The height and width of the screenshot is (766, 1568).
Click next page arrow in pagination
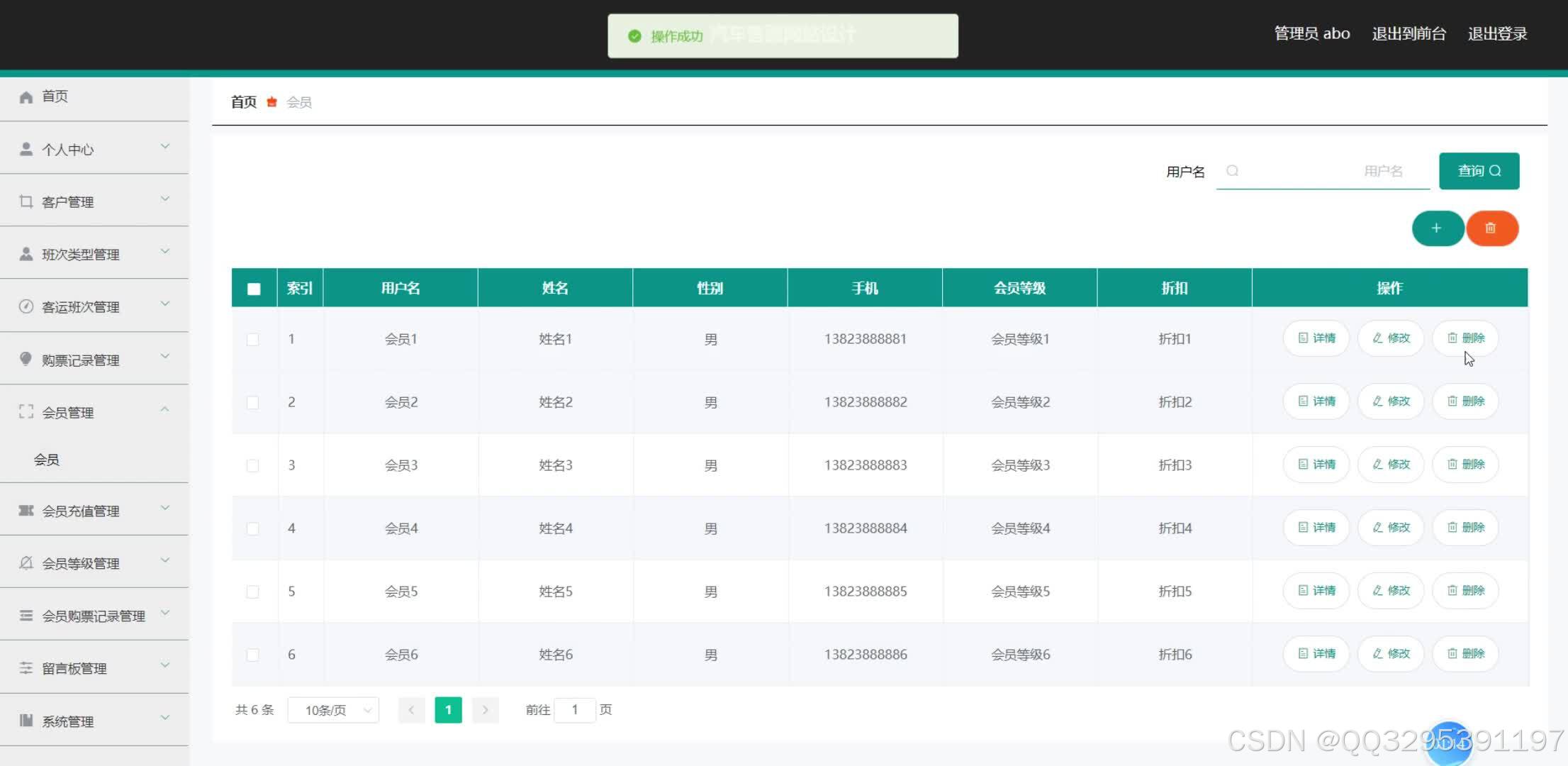485,710
